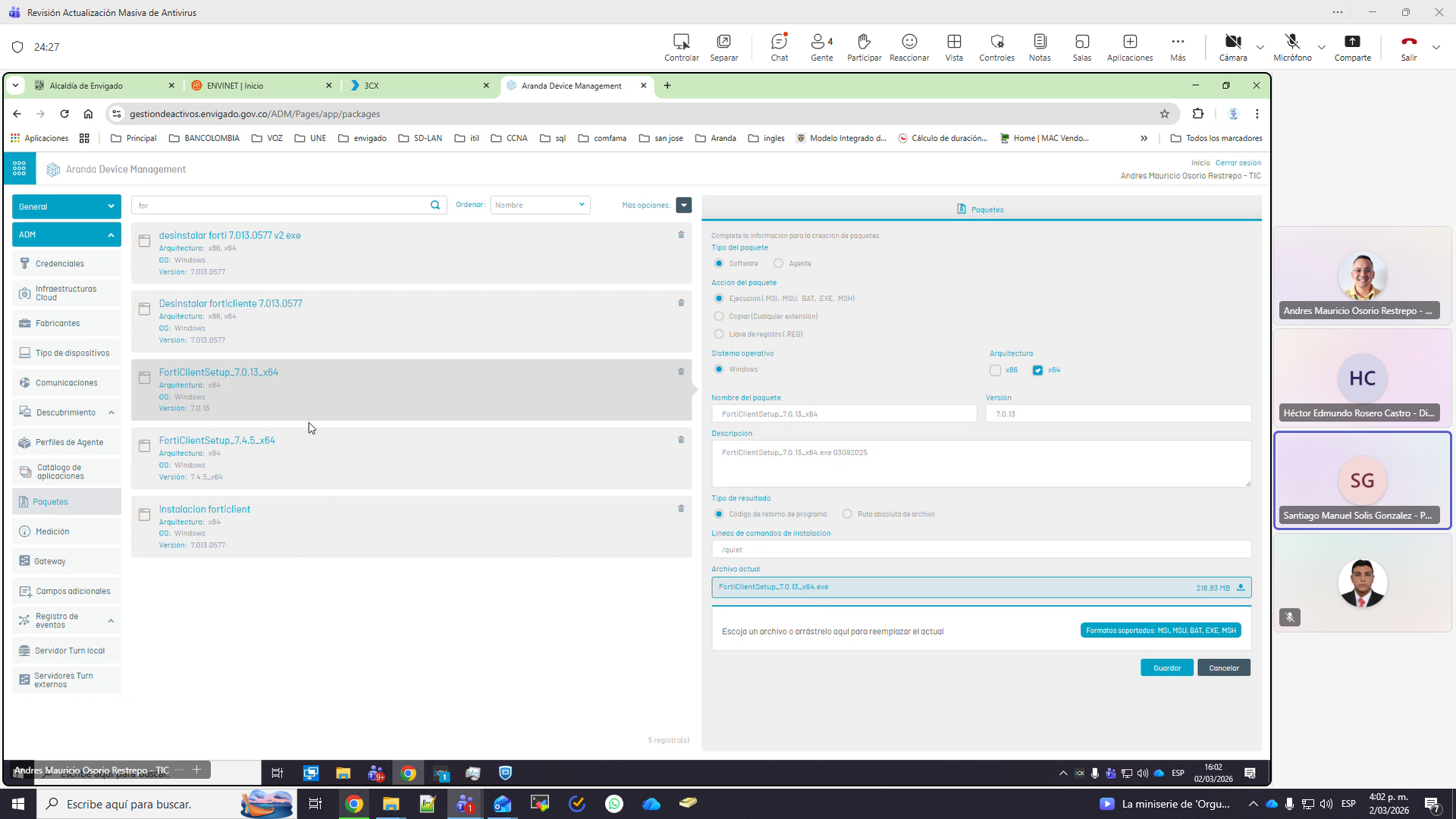1456x819 pixels.
Task: Open Chrome extensions puzzle icon
Action: (x=1198, y=114)
